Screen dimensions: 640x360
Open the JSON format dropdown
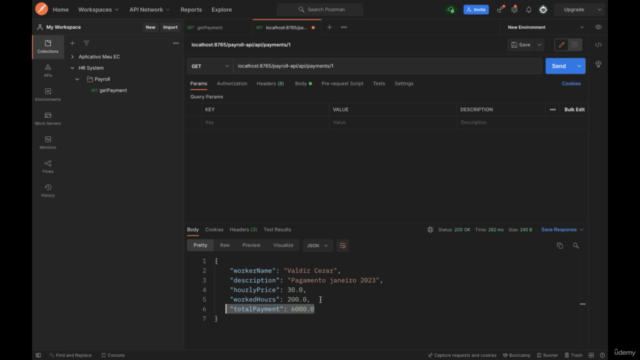point(317,245)
